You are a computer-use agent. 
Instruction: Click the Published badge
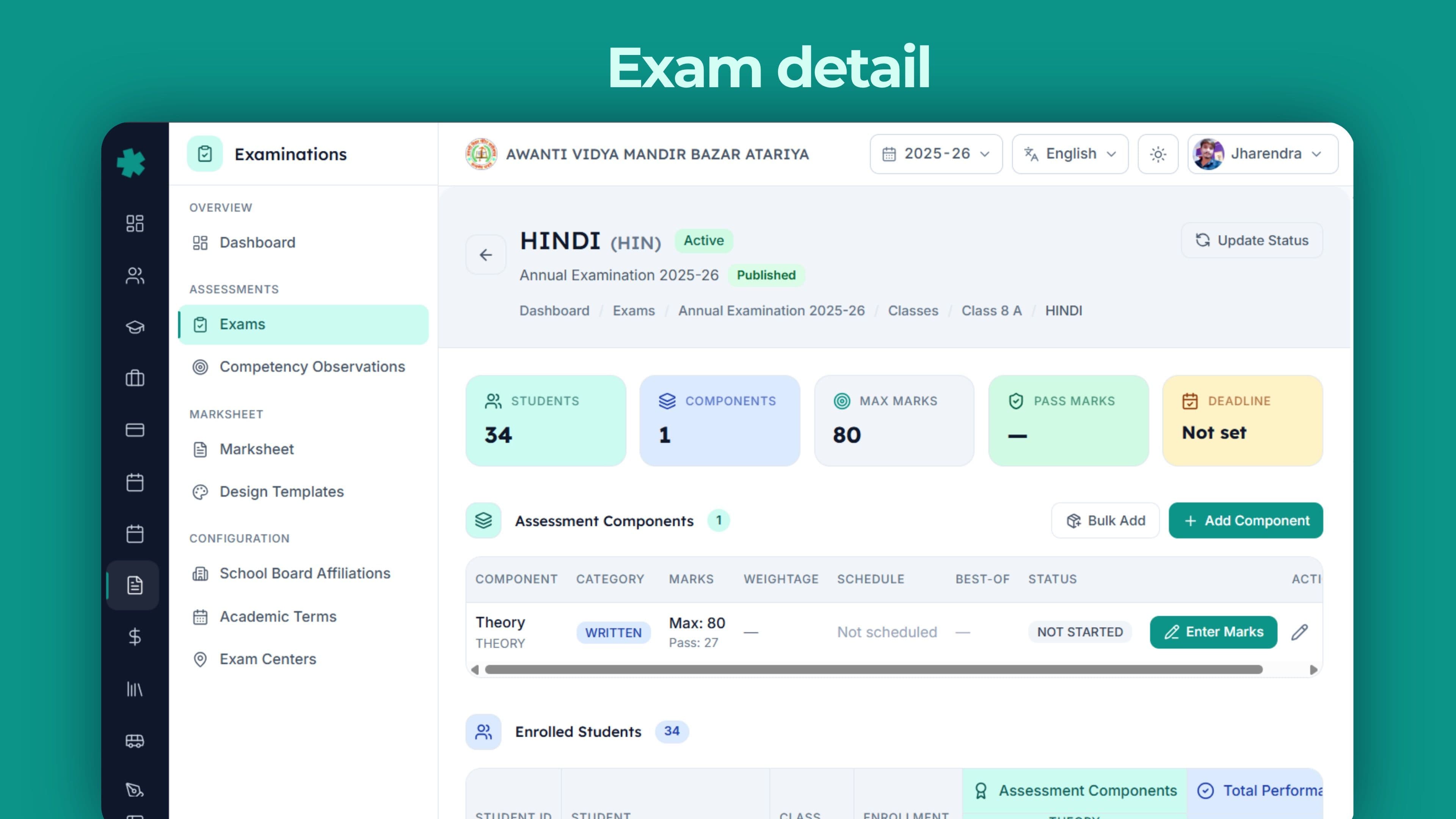766,275
